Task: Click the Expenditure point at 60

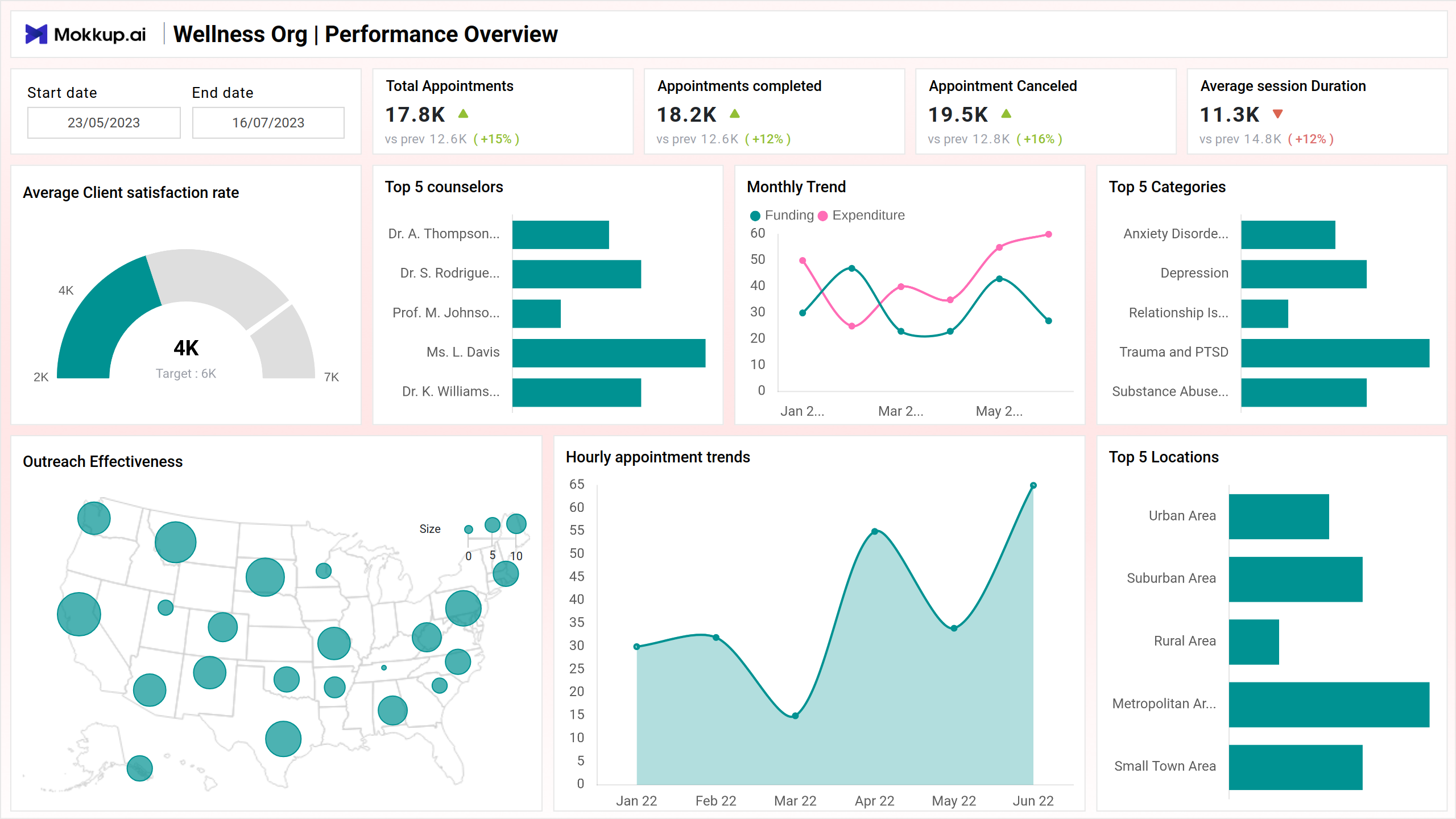Action: point(1049,234)
